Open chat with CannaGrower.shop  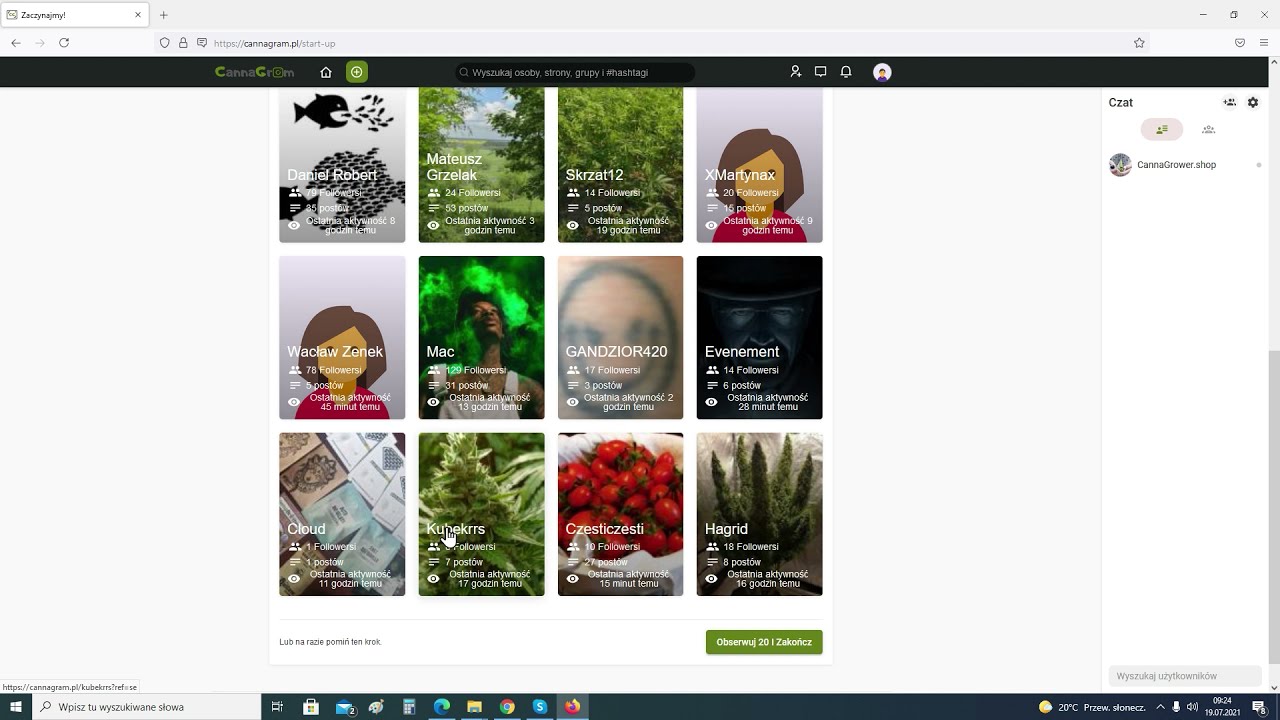[x=1185, y=165]
